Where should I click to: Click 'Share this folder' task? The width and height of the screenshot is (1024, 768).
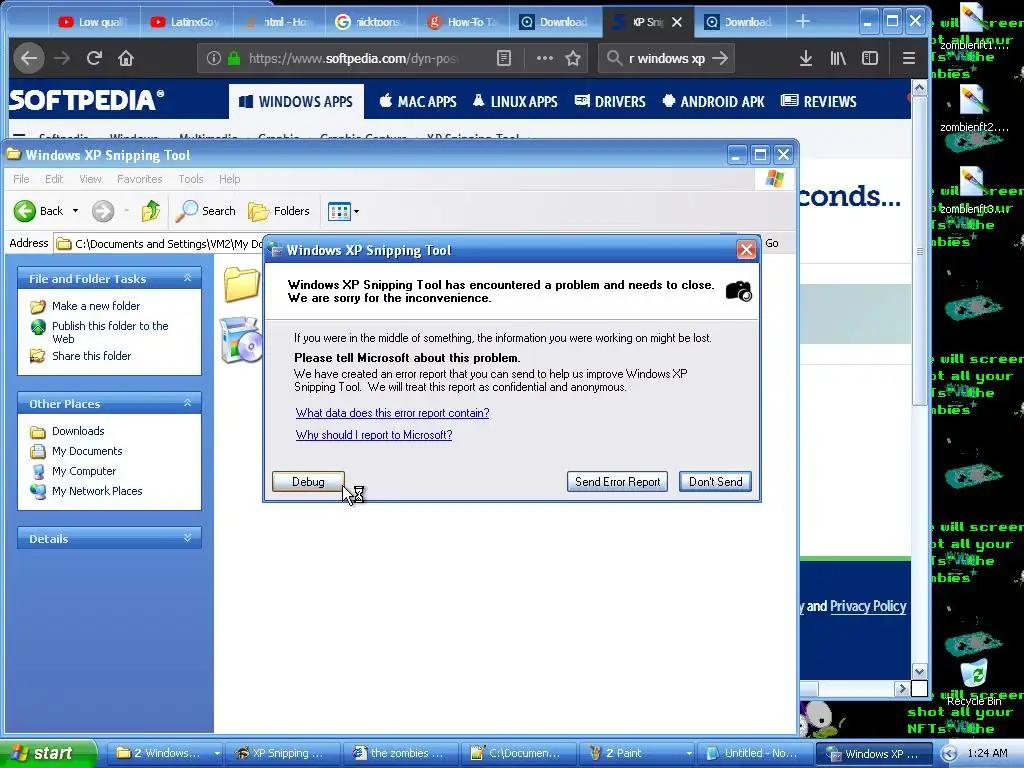(x=91, y=356)
